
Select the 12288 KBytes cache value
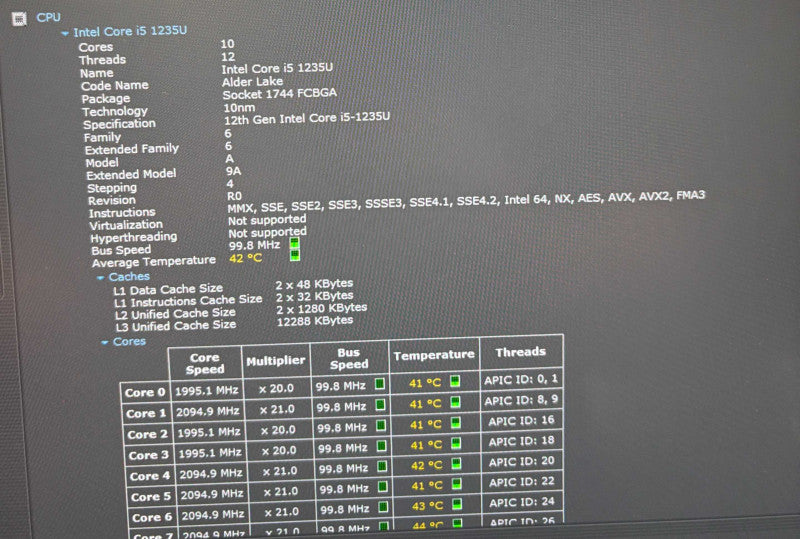pos(315,321)
